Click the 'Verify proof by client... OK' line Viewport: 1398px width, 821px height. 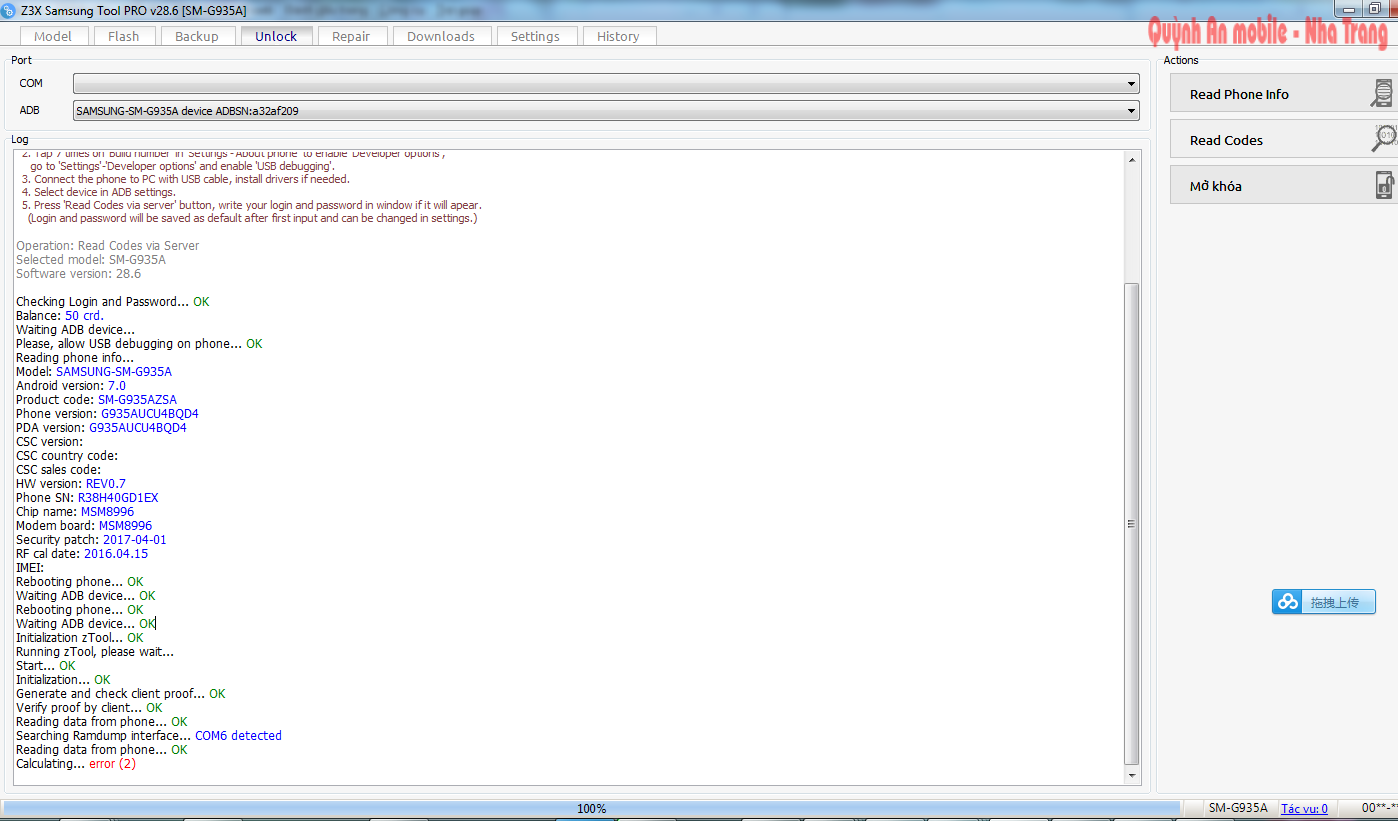tap(89, 708)
